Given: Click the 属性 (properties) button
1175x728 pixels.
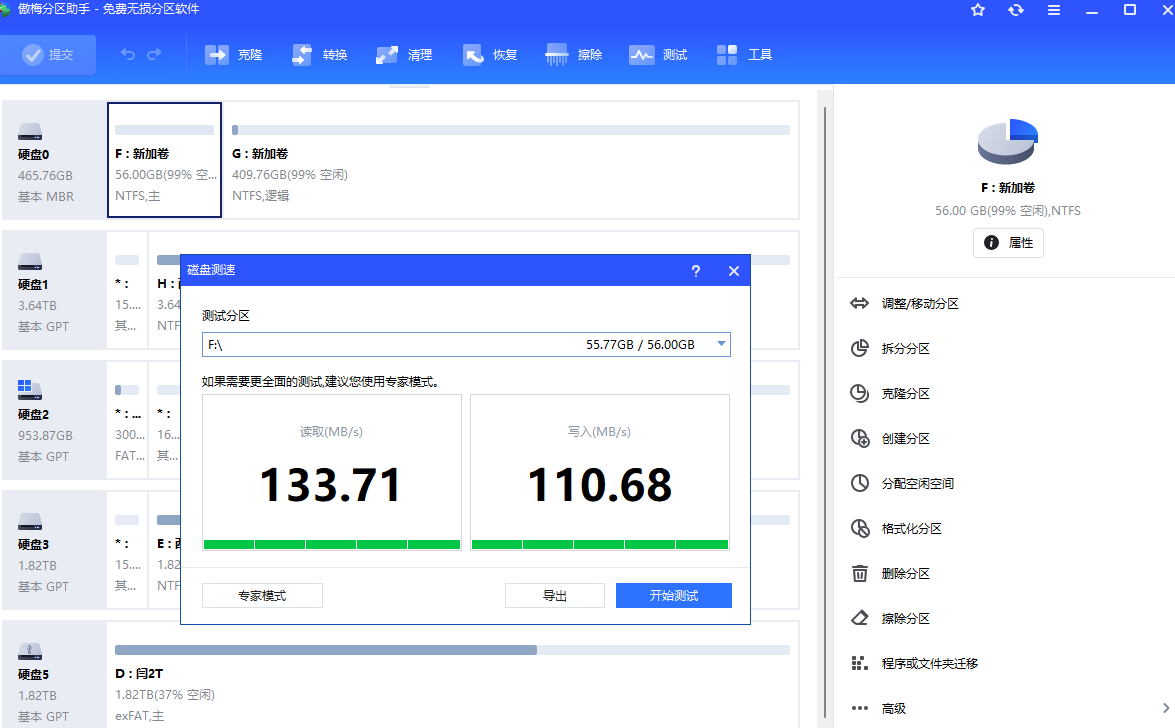Looking at the screenshot, I should (x=1008, y=243).
